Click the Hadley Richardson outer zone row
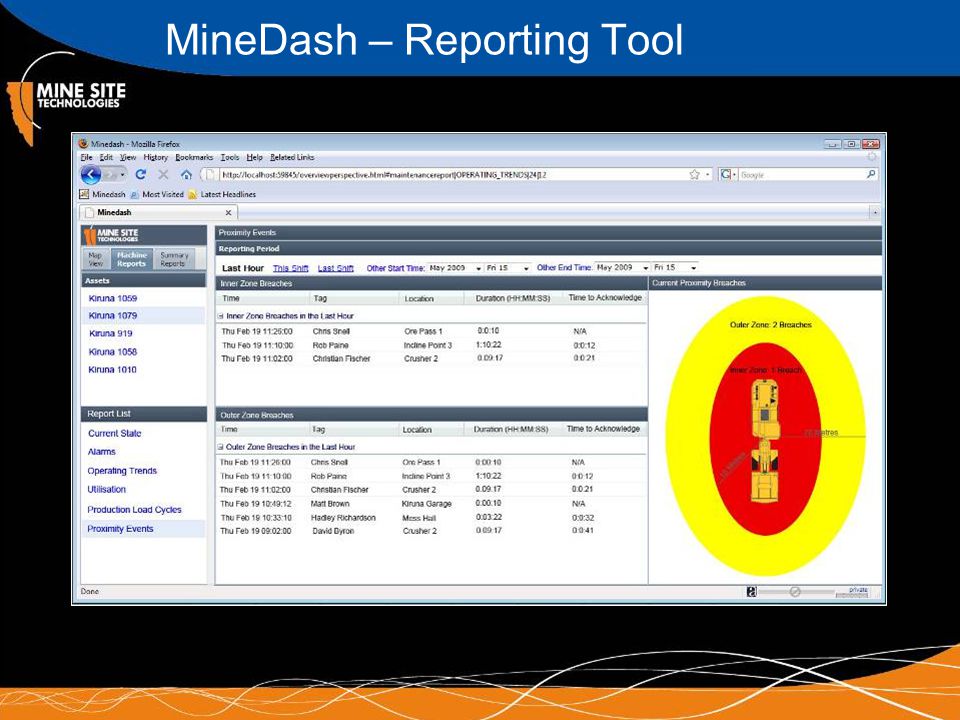The height and width of the screenshot is (720, 960). click(x=431, y=517)
